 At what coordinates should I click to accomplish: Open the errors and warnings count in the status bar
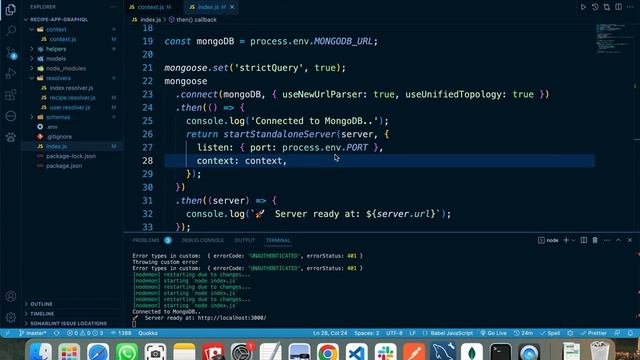[x=85, y=333]
